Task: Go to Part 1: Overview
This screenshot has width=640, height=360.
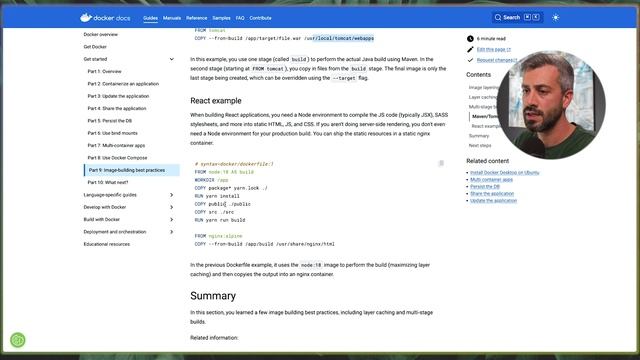Action: (x=104, y=71)
